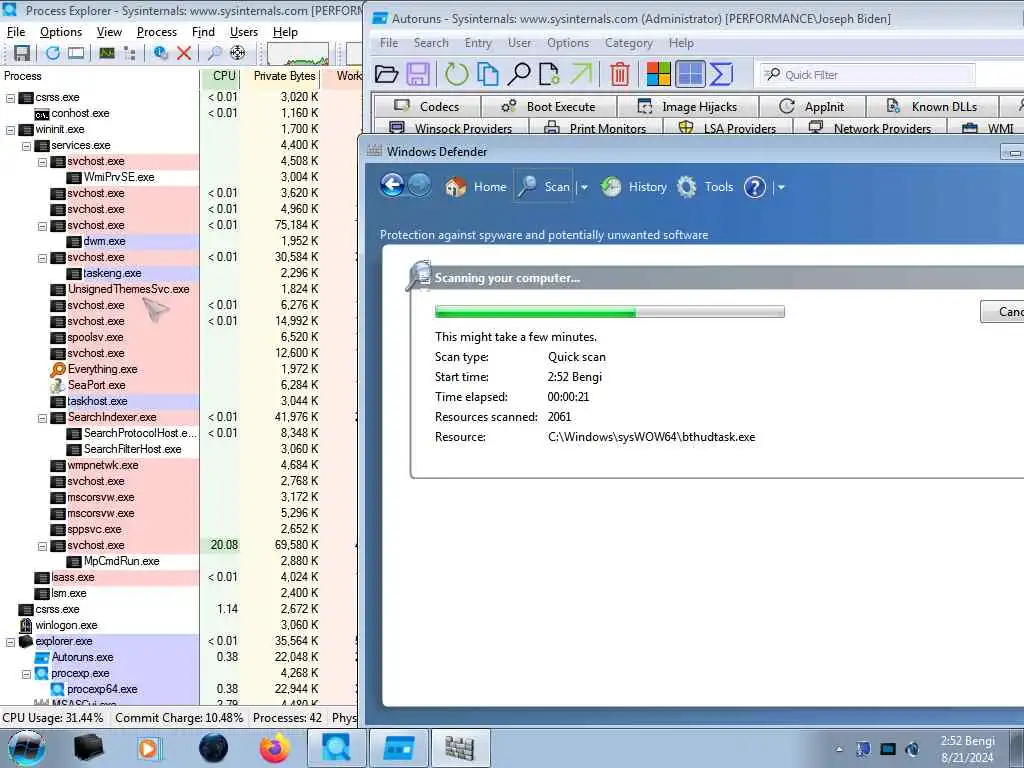Click the Open folder icon in Autoruns toolbar

387,74
